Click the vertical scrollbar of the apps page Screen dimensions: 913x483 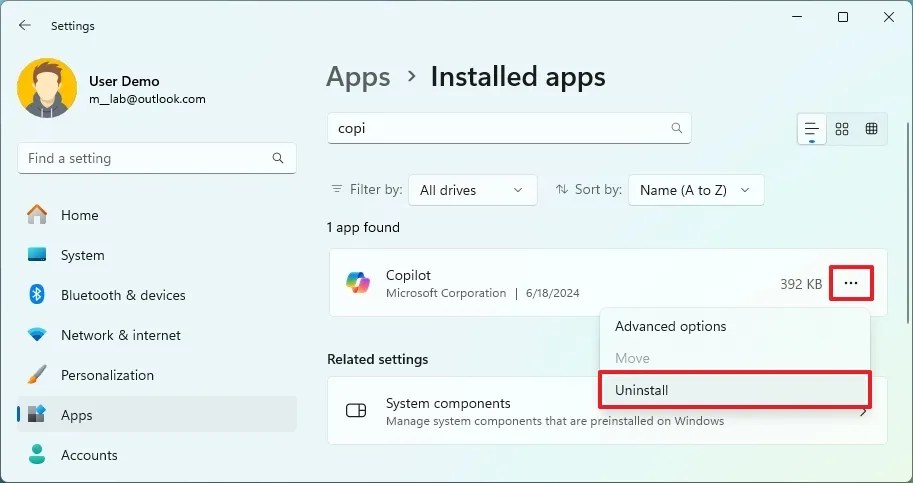tap(908, 221)
